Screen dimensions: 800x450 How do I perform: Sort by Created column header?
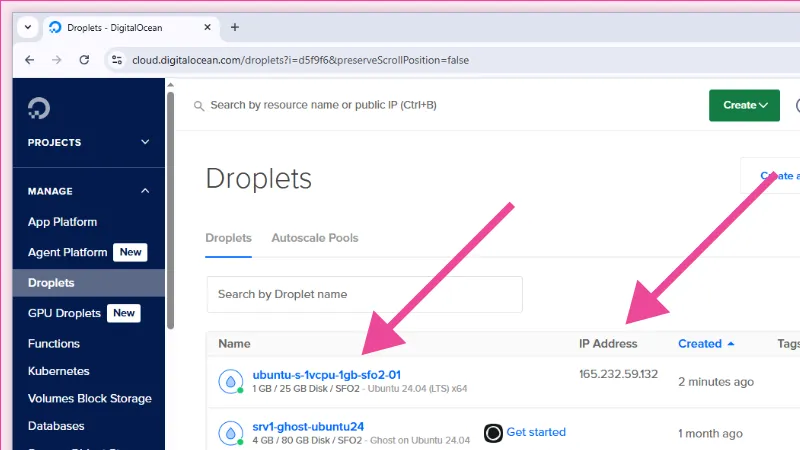(706, 343)
